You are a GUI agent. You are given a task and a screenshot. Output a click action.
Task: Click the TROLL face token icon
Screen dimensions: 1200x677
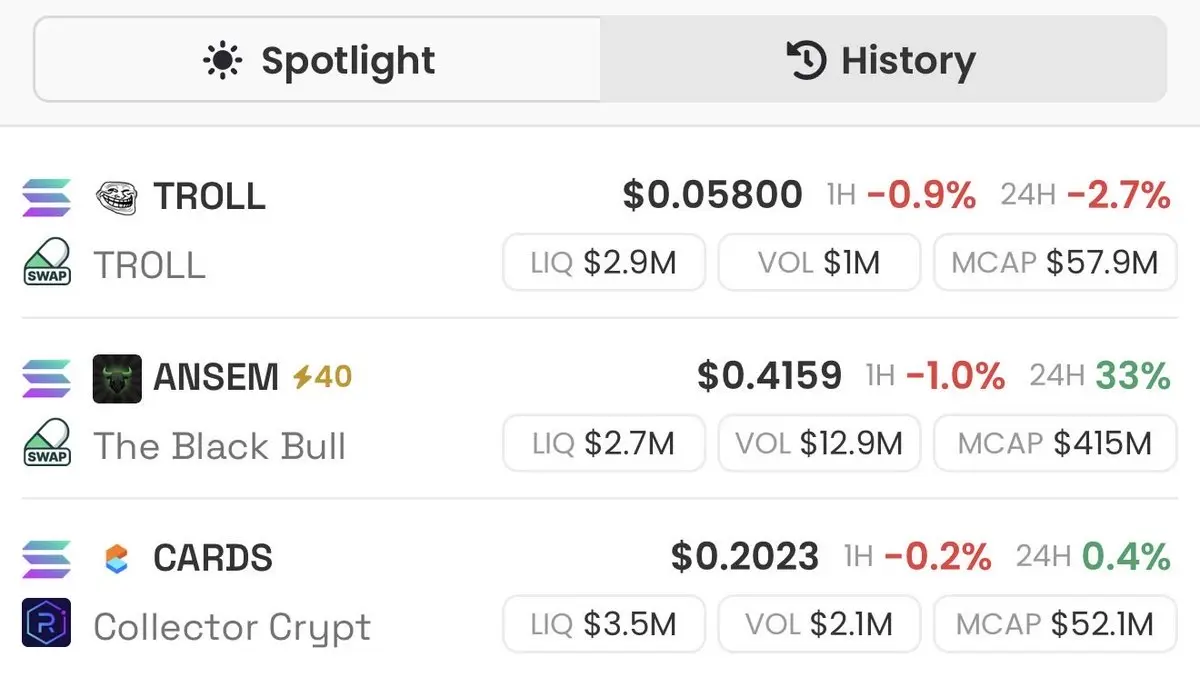pyautogui.click(x=116, y=197)
